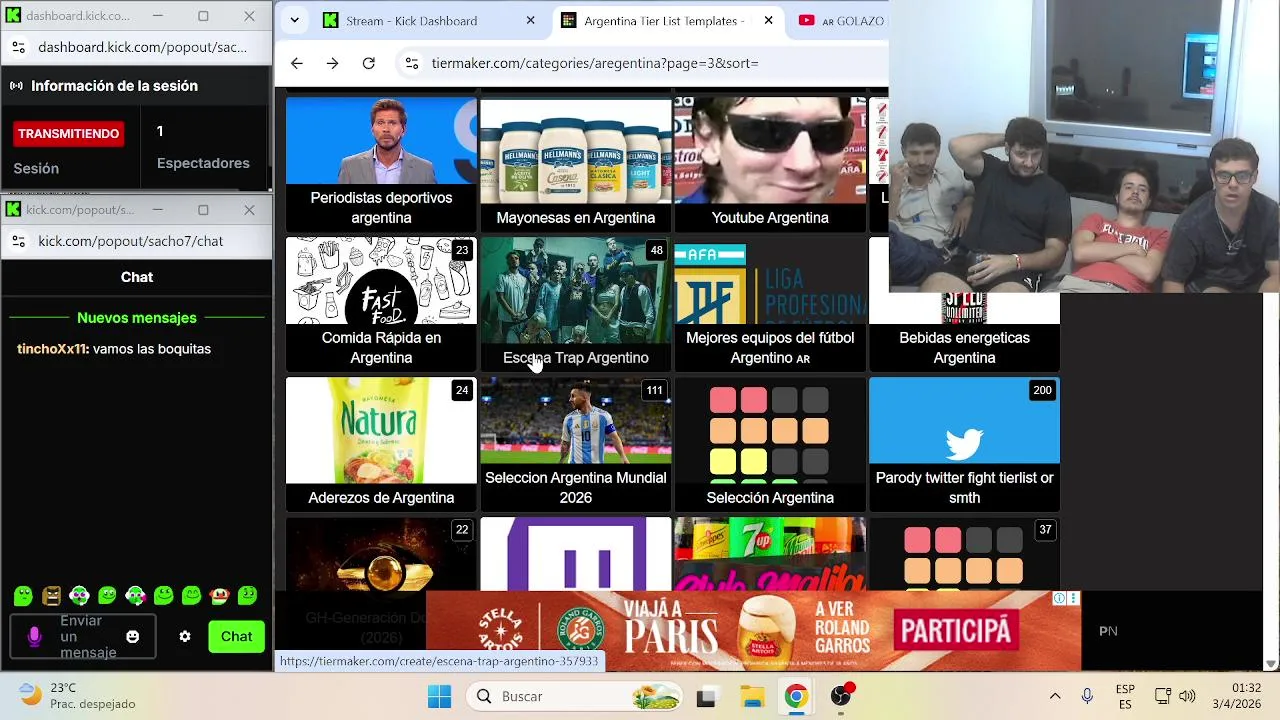
Task: Click the browser forward arrow
Action: click(332, 63)
